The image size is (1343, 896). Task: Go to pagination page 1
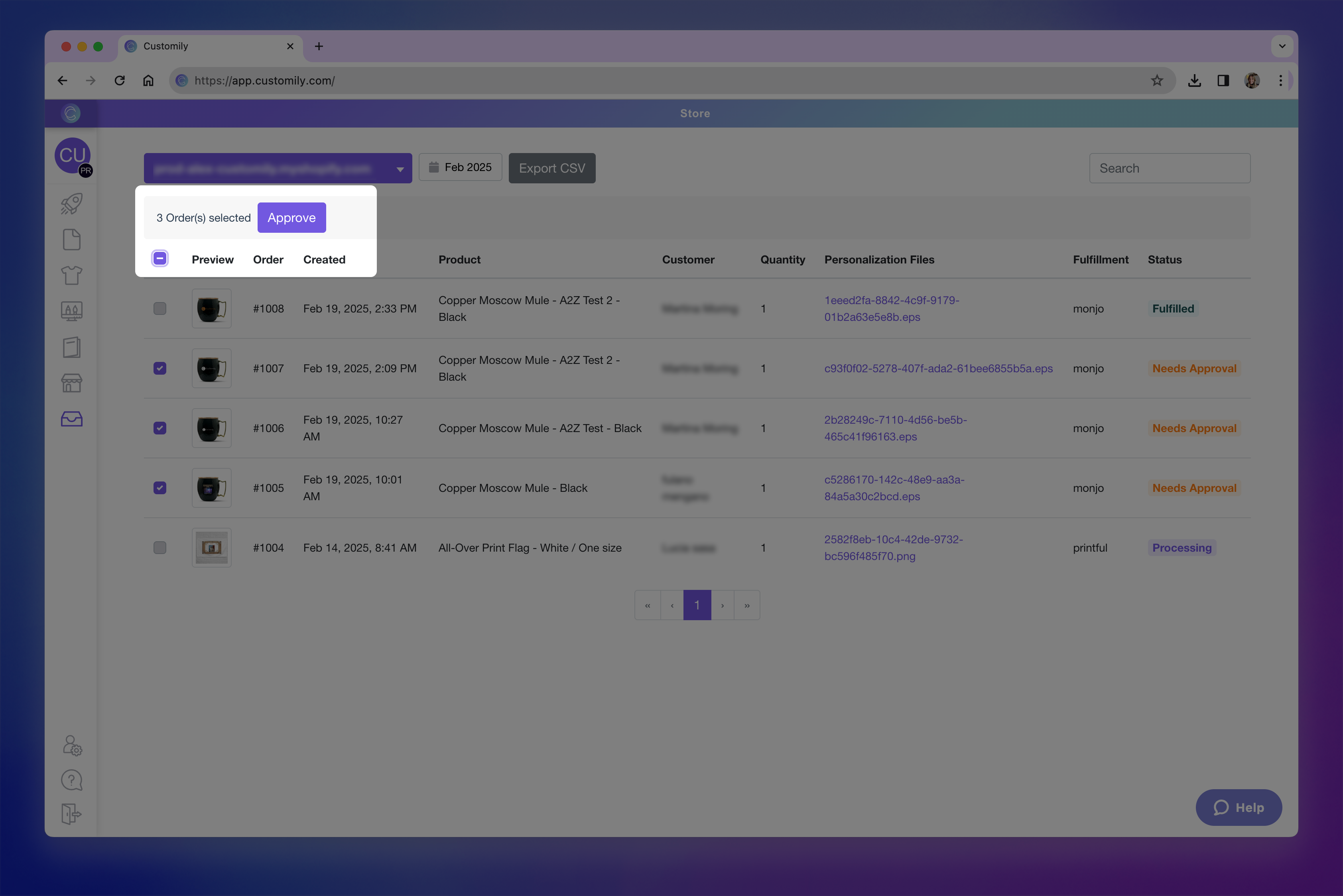[697, 605]
